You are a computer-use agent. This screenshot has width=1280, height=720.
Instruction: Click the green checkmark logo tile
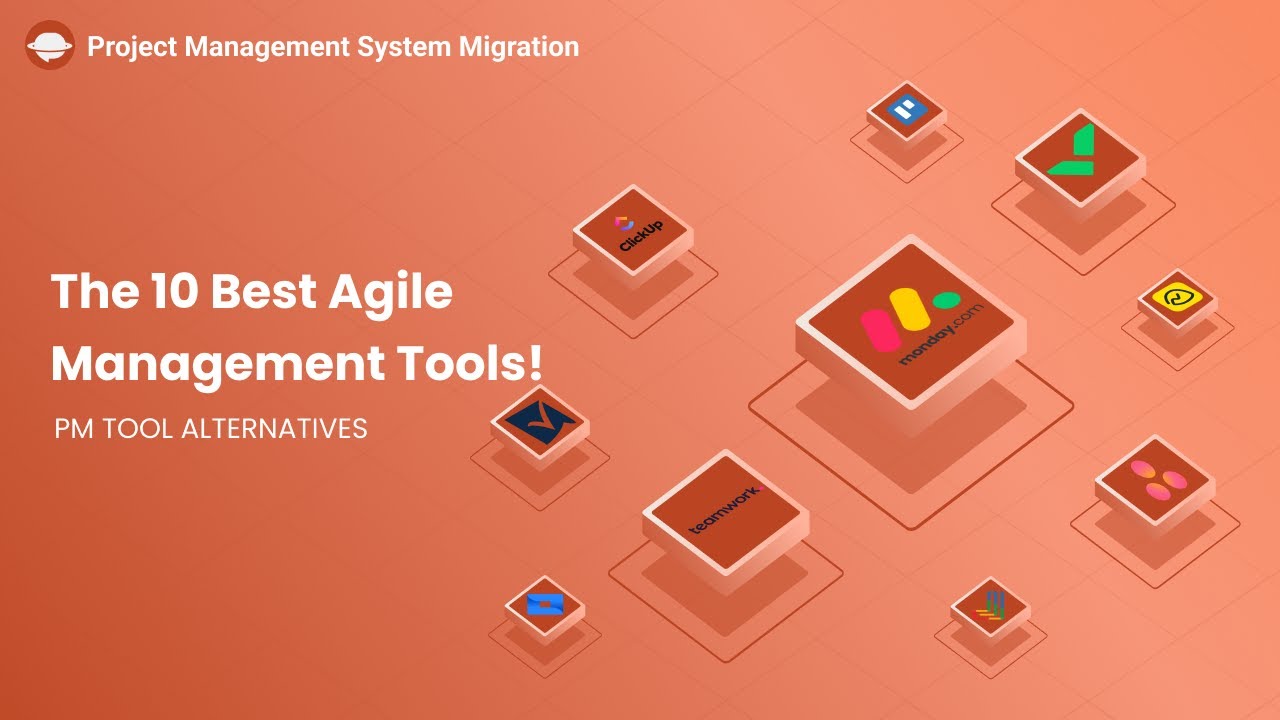click(1079, 159)
